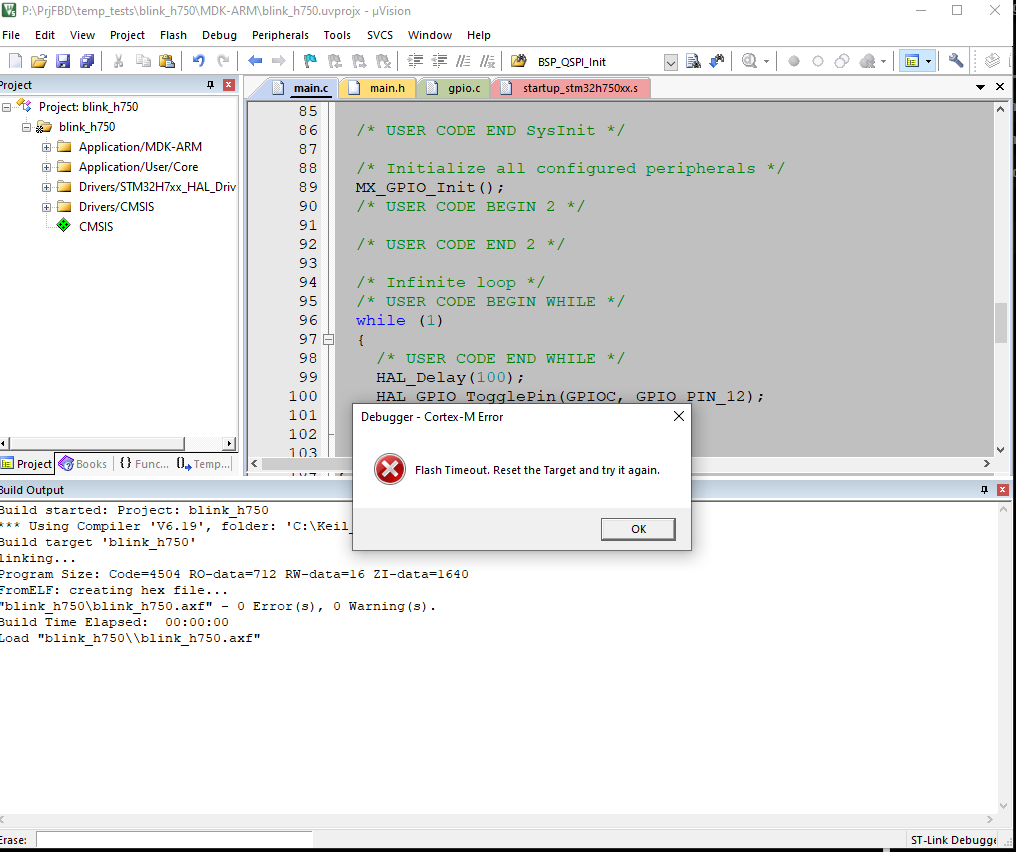This screenshot has height=852, width=1016.
Task: Select the Save All toolbar icon
Action: [87, 60]
